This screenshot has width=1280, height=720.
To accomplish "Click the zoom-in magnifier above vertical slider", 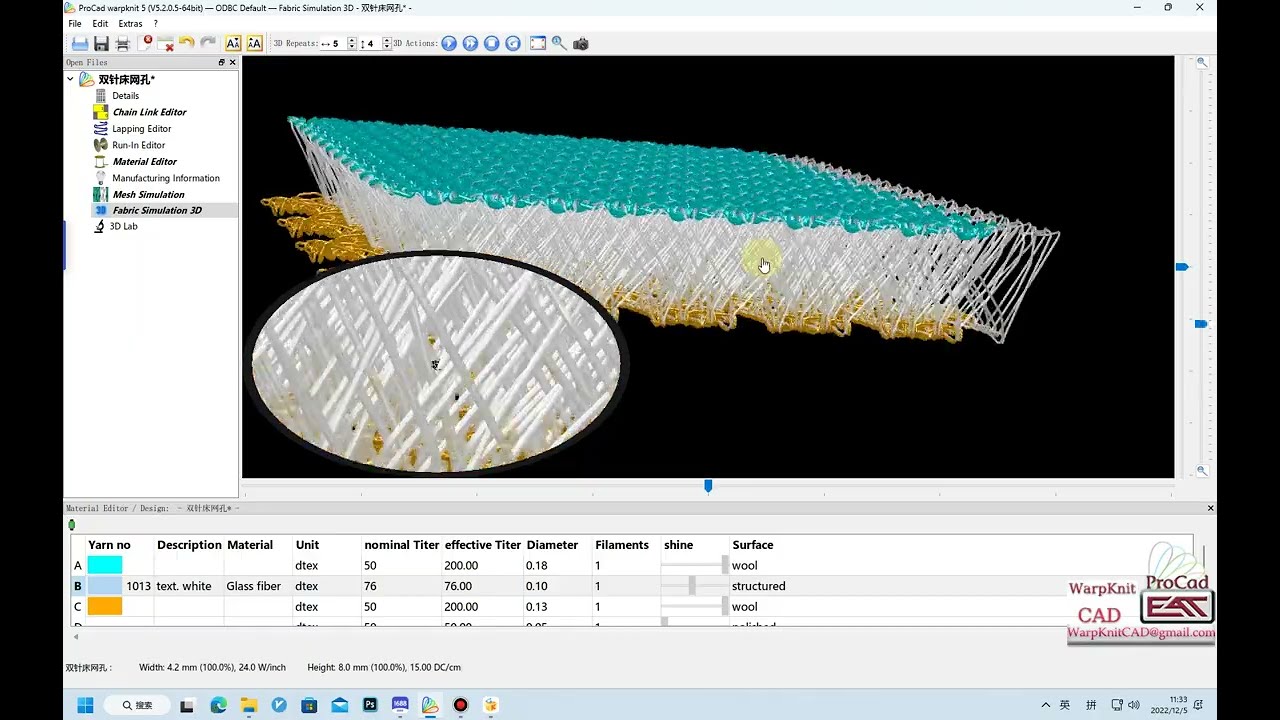I will click(1202, 62).
